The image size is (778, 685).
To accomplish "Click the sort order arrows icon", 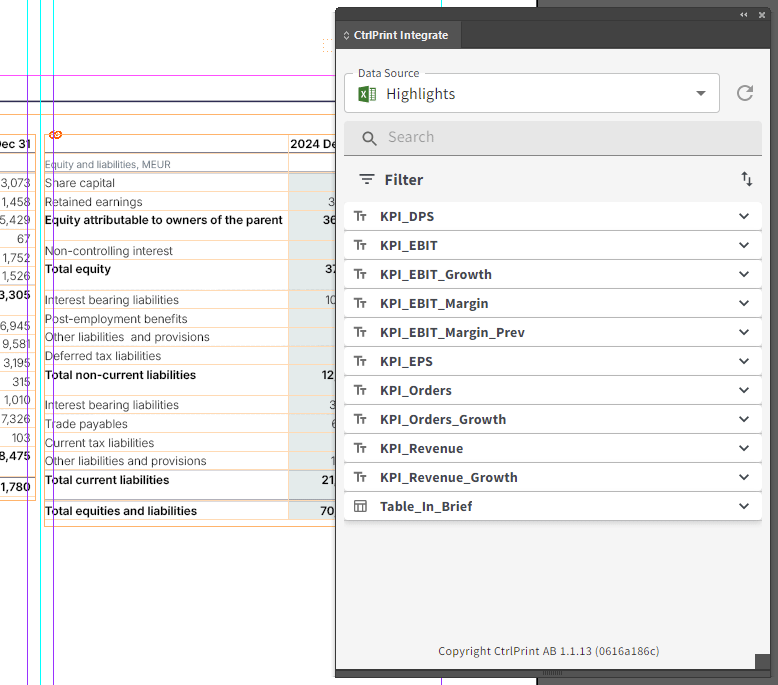I will (x=746, y=179).
